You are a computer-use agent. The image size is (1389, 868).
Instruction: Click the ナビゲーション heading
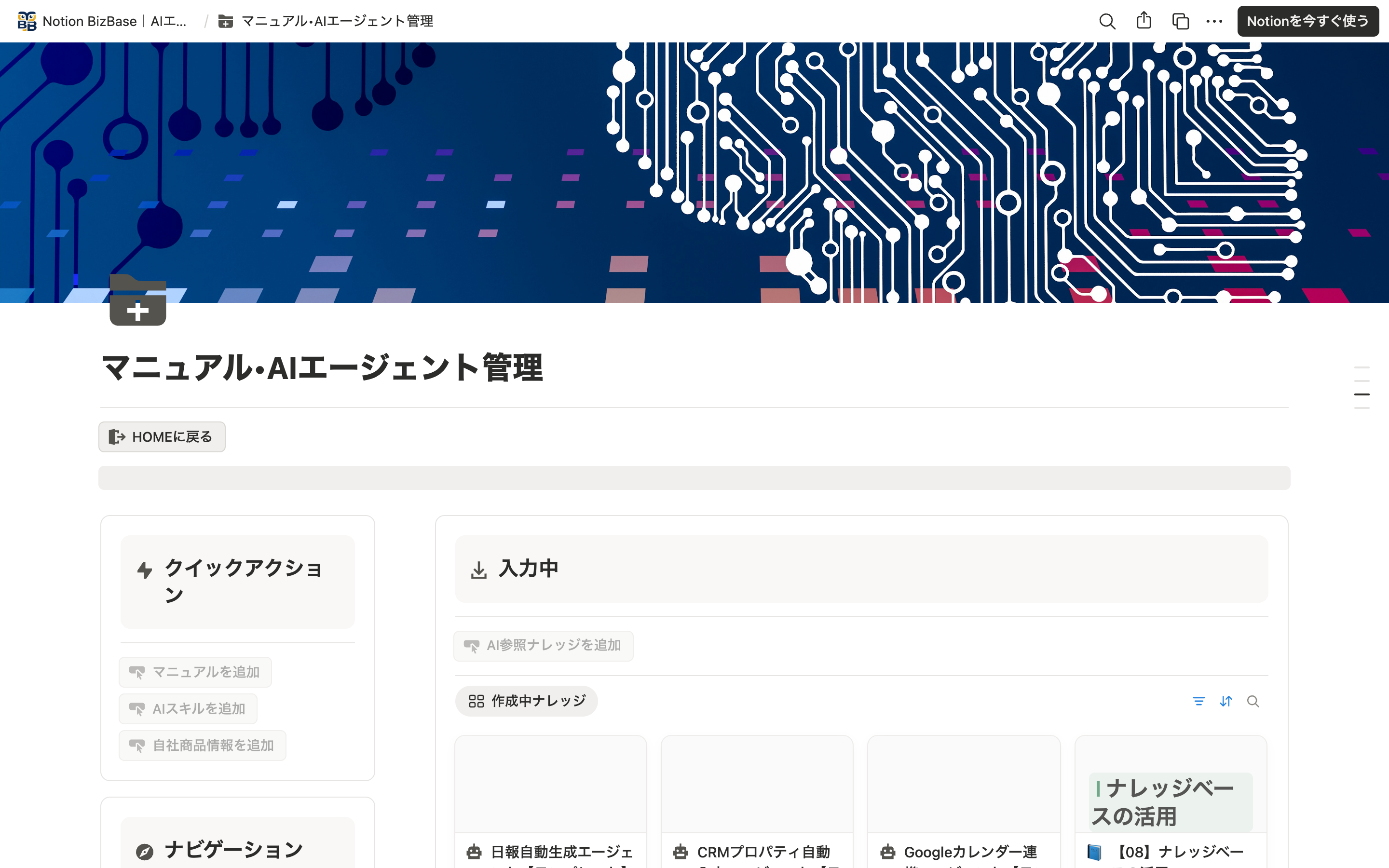(x=233, y=850)
